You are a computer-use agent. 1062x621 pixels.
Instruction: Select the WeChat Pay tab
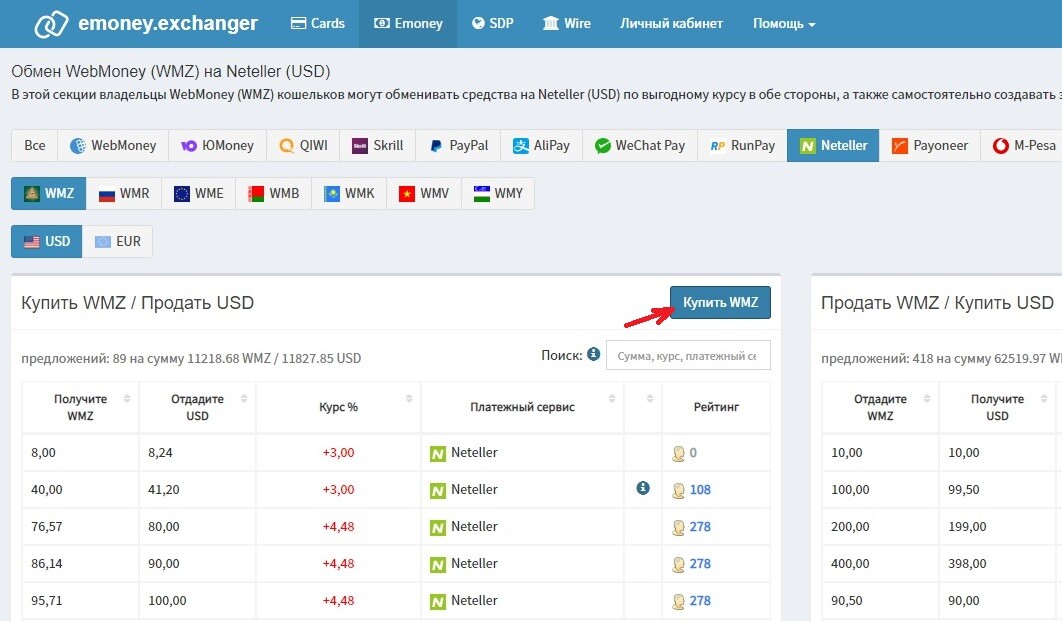click(639, 146)
